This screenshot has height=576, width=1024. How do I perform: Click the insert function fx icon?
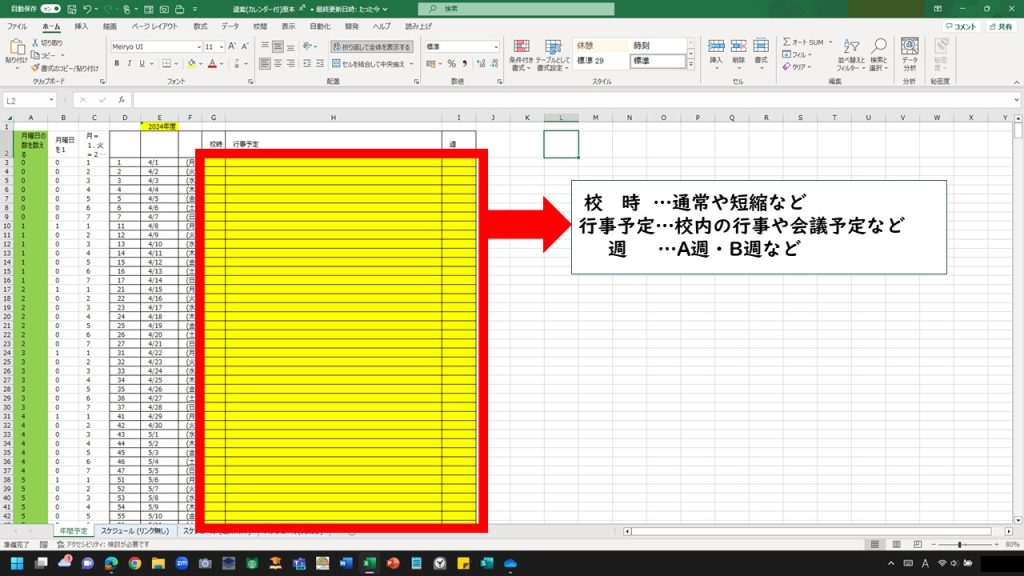pyautogui.click(x=122, y=100)
